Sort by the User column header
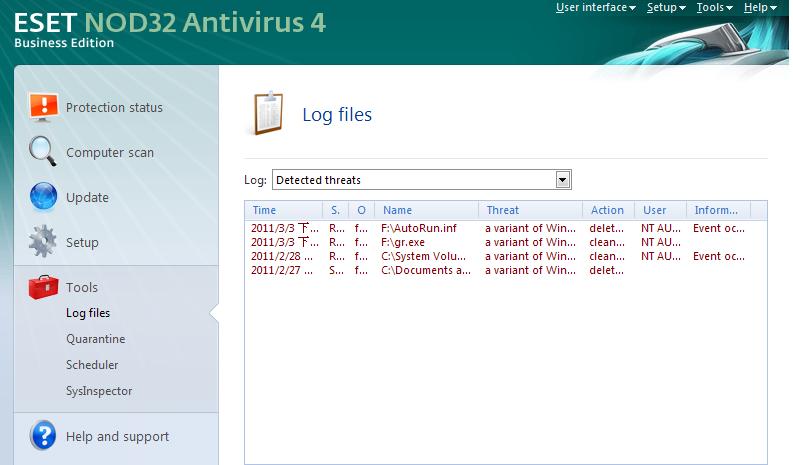Viewport: 793px width, 465px height. tap(660, 210)
